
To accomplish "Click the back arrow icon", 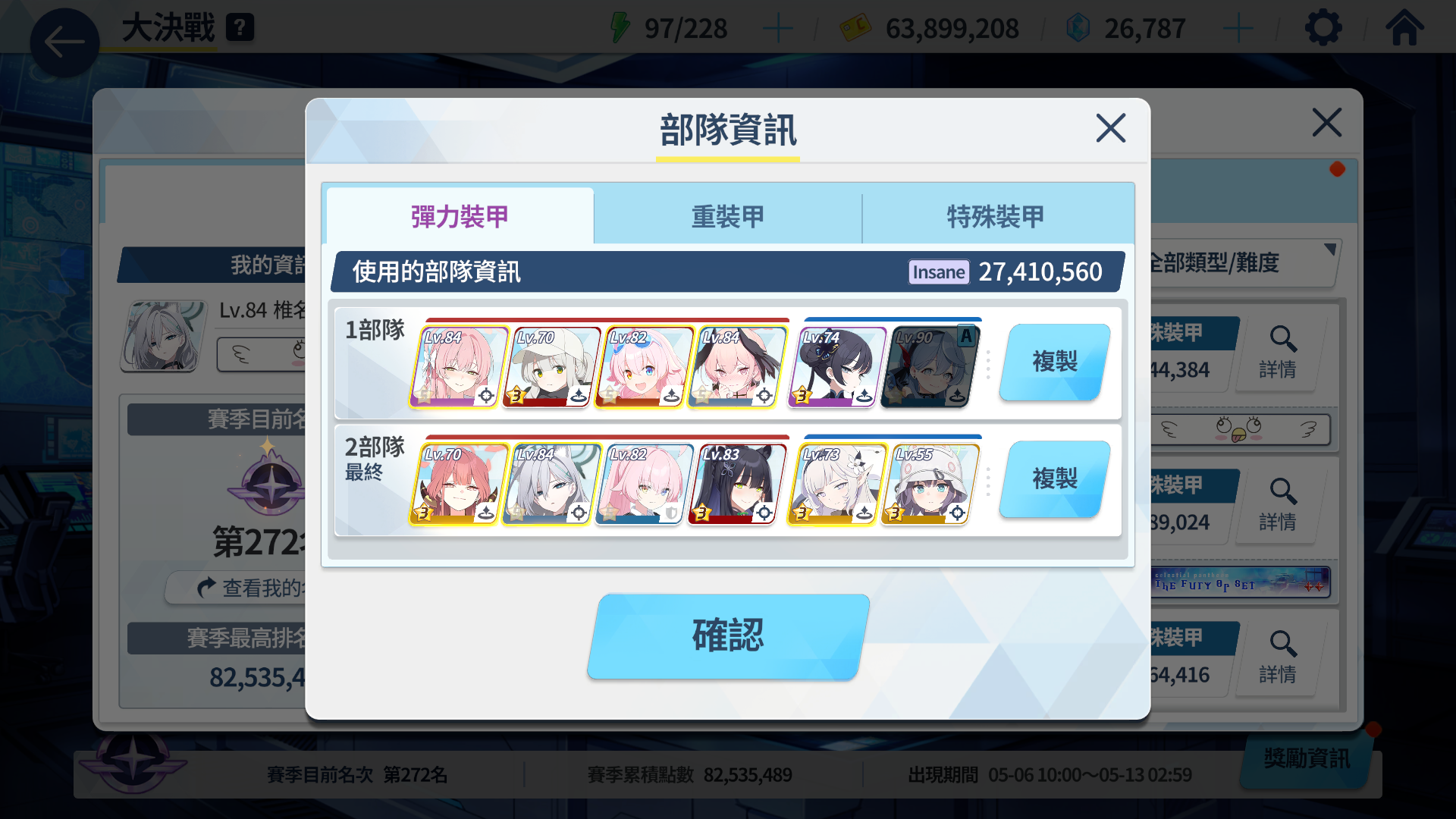I will point(64,42).
